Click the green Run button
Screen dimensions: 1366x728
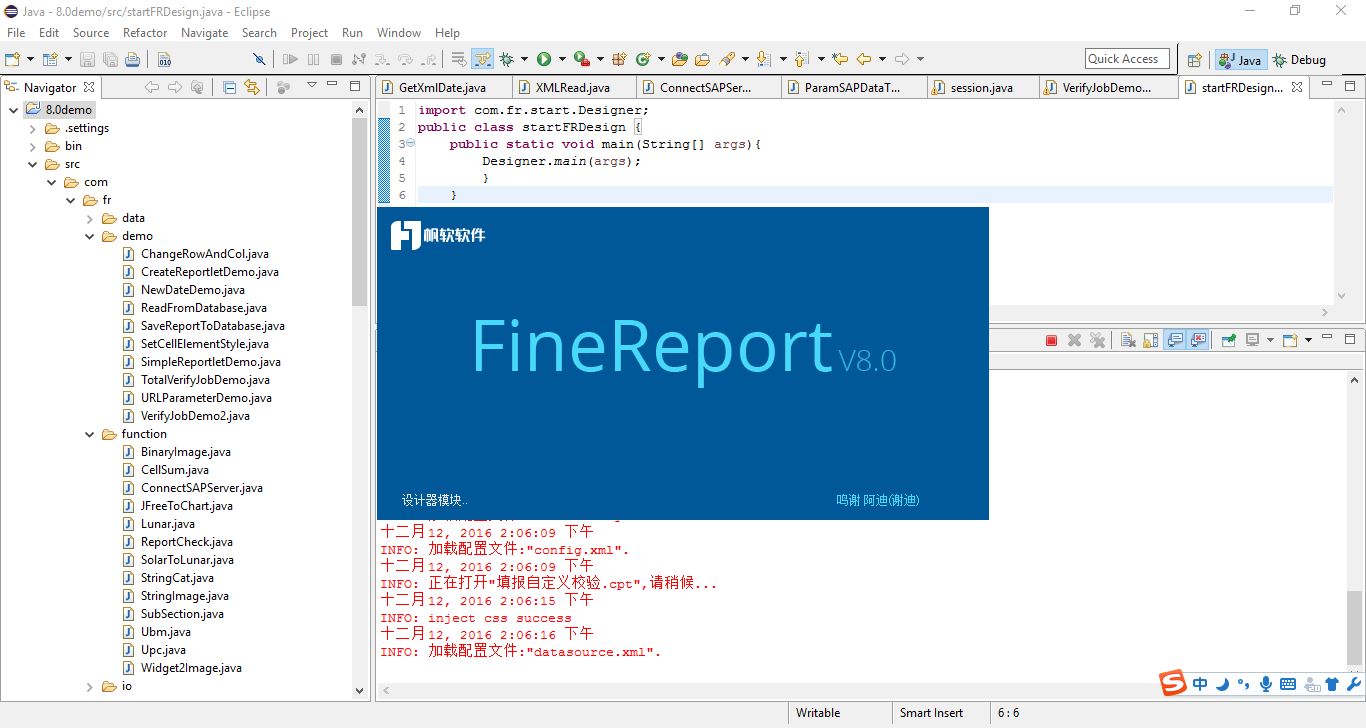[544, 59]
